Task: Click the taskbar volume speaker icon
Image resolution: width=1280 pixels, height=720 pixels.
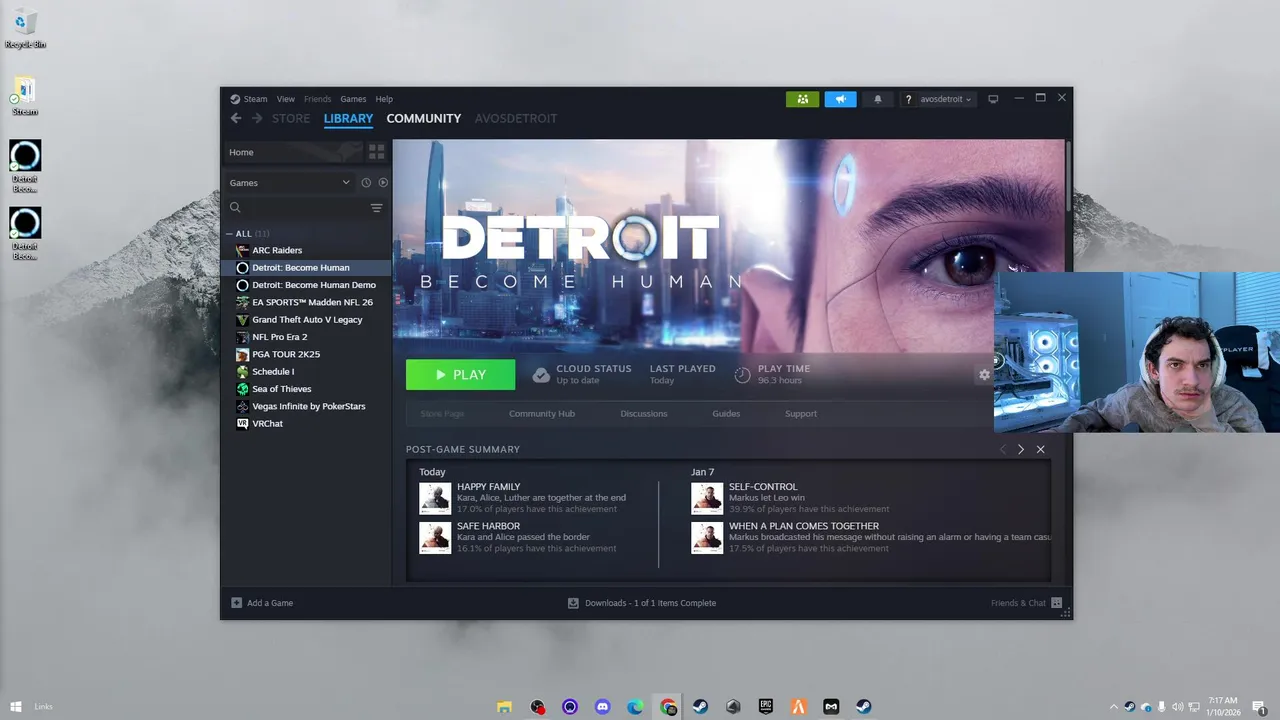Action: (x=1177, y=707)
